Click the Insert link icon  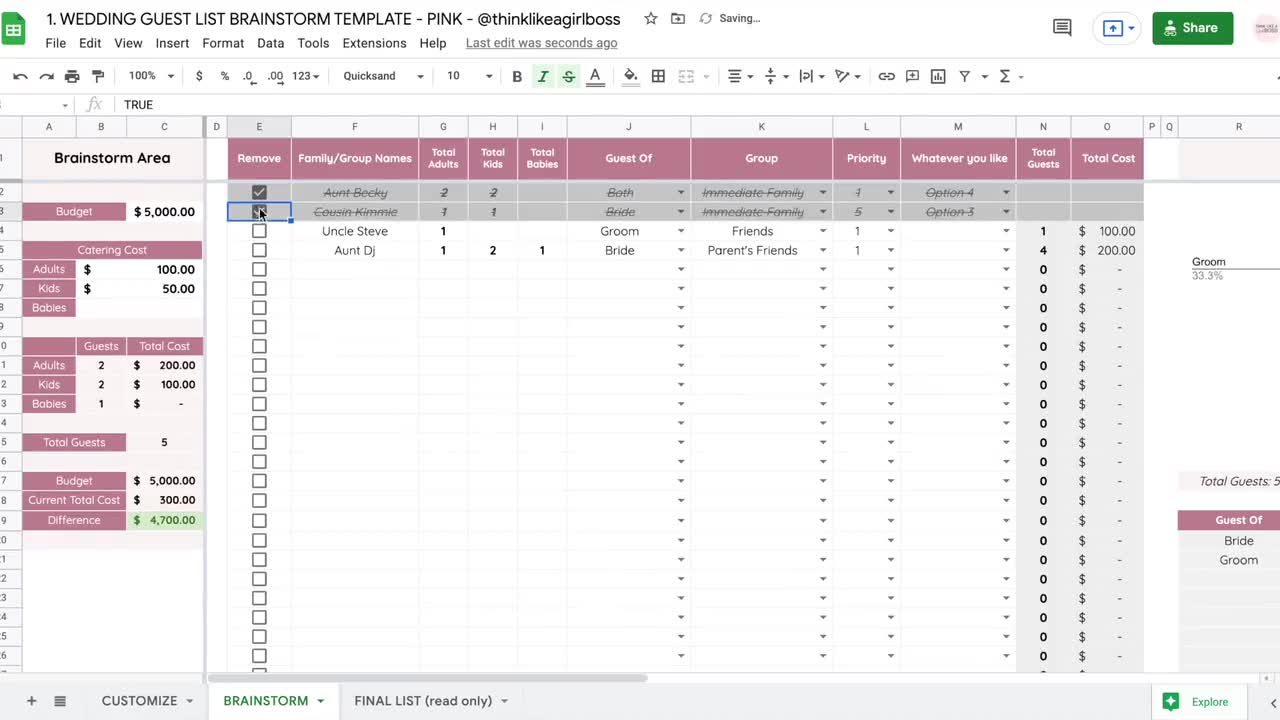[886, 76]
